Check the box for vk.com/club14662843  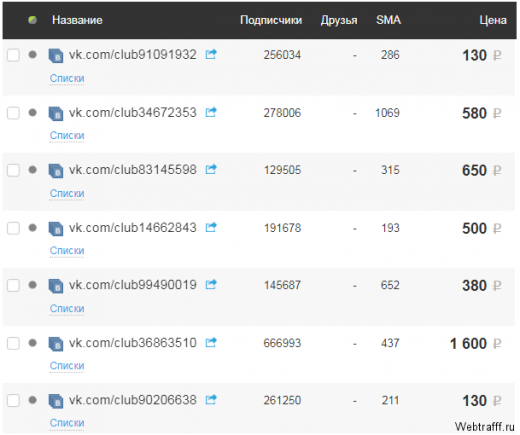pos(13,228)
